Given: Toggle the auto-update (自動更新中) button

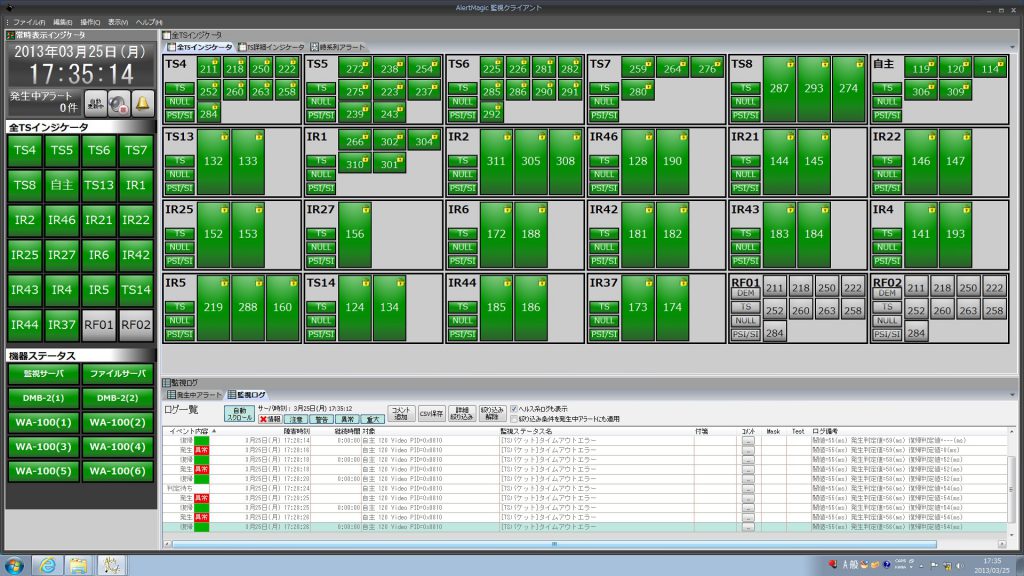Looking at the screenshot, I should click(96, 103).
